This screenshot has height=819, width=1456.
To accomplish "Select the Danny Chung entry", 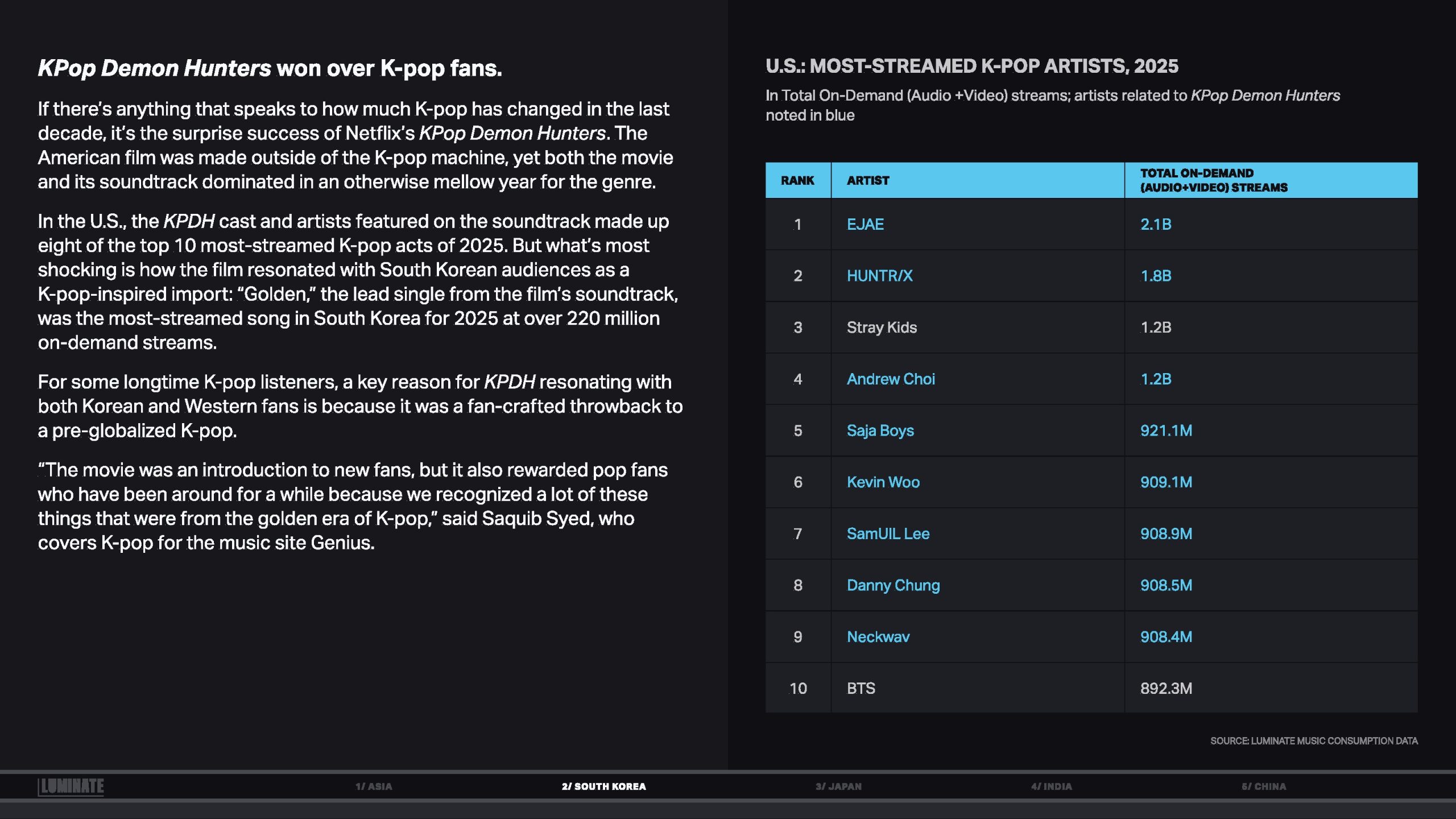I will [893, 585].
